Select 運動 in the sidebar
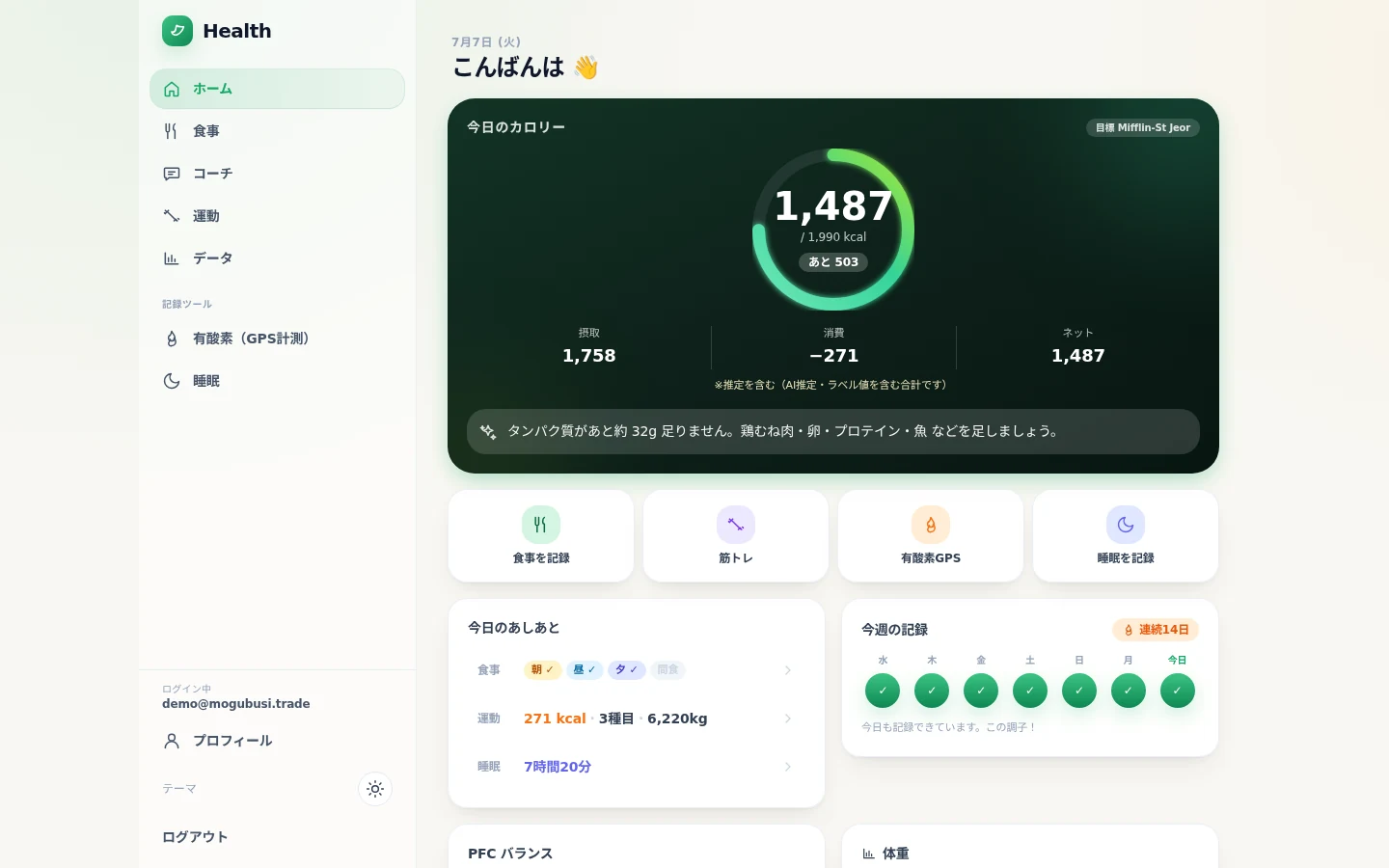The height and width of the screenshot is (868, 1389). coord(277,216)
